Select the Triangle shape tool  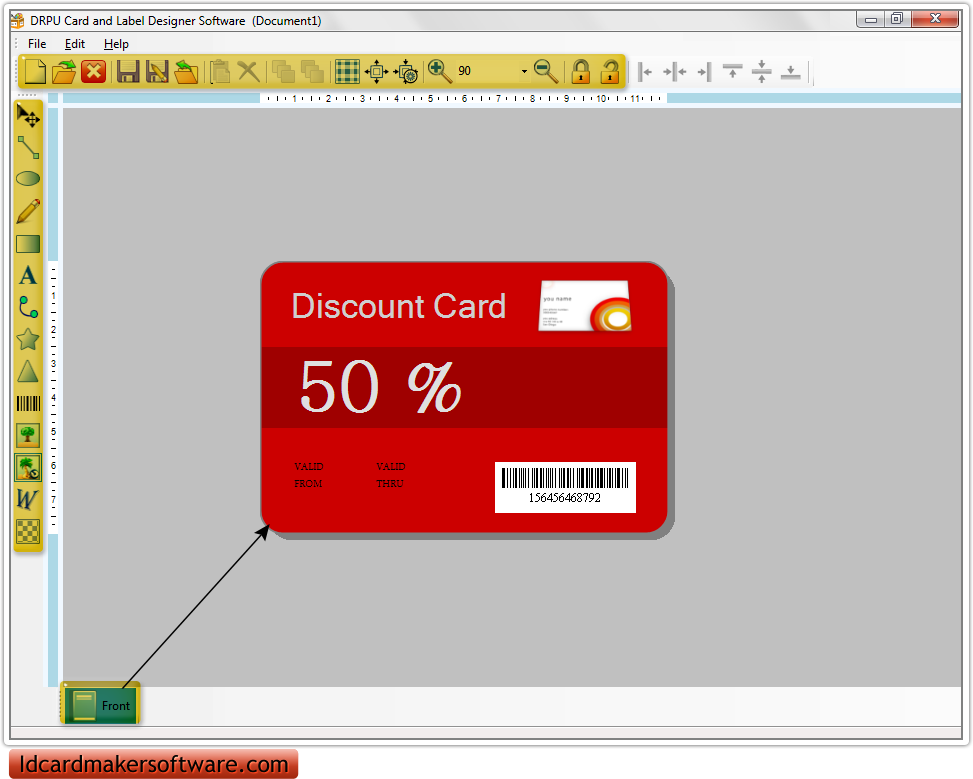click(x=28, y=371)
